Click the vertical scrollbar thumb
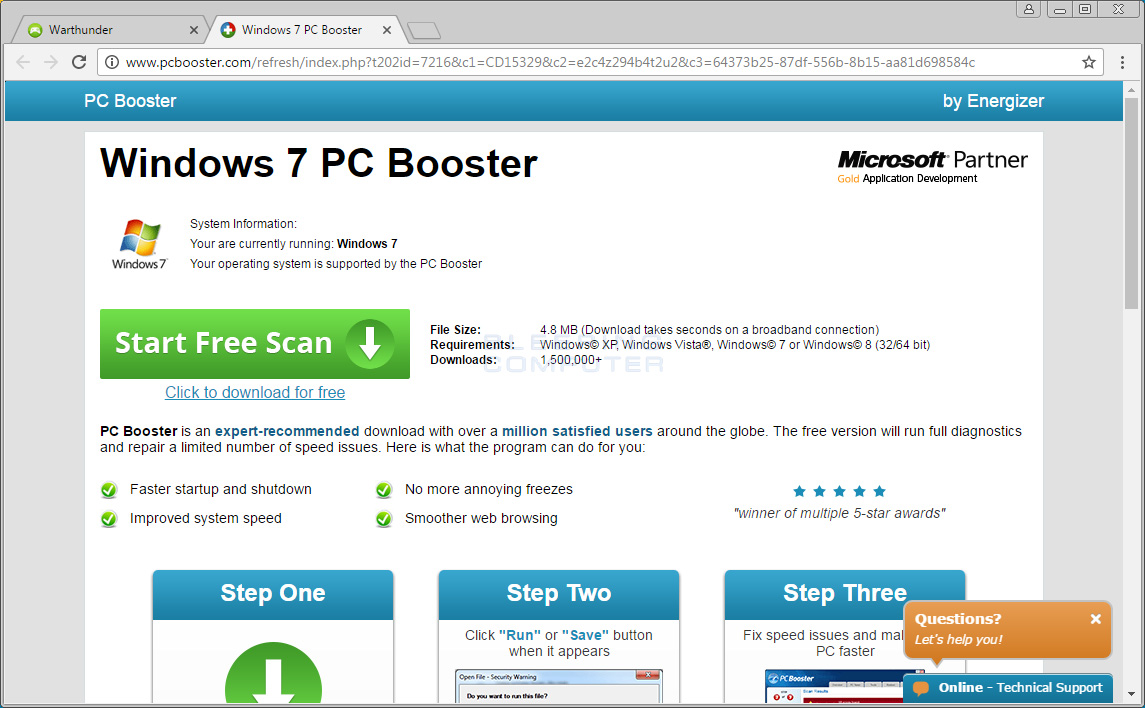Image resolution: width=1145 pixels, height=708 pixels. point(1131,202)
